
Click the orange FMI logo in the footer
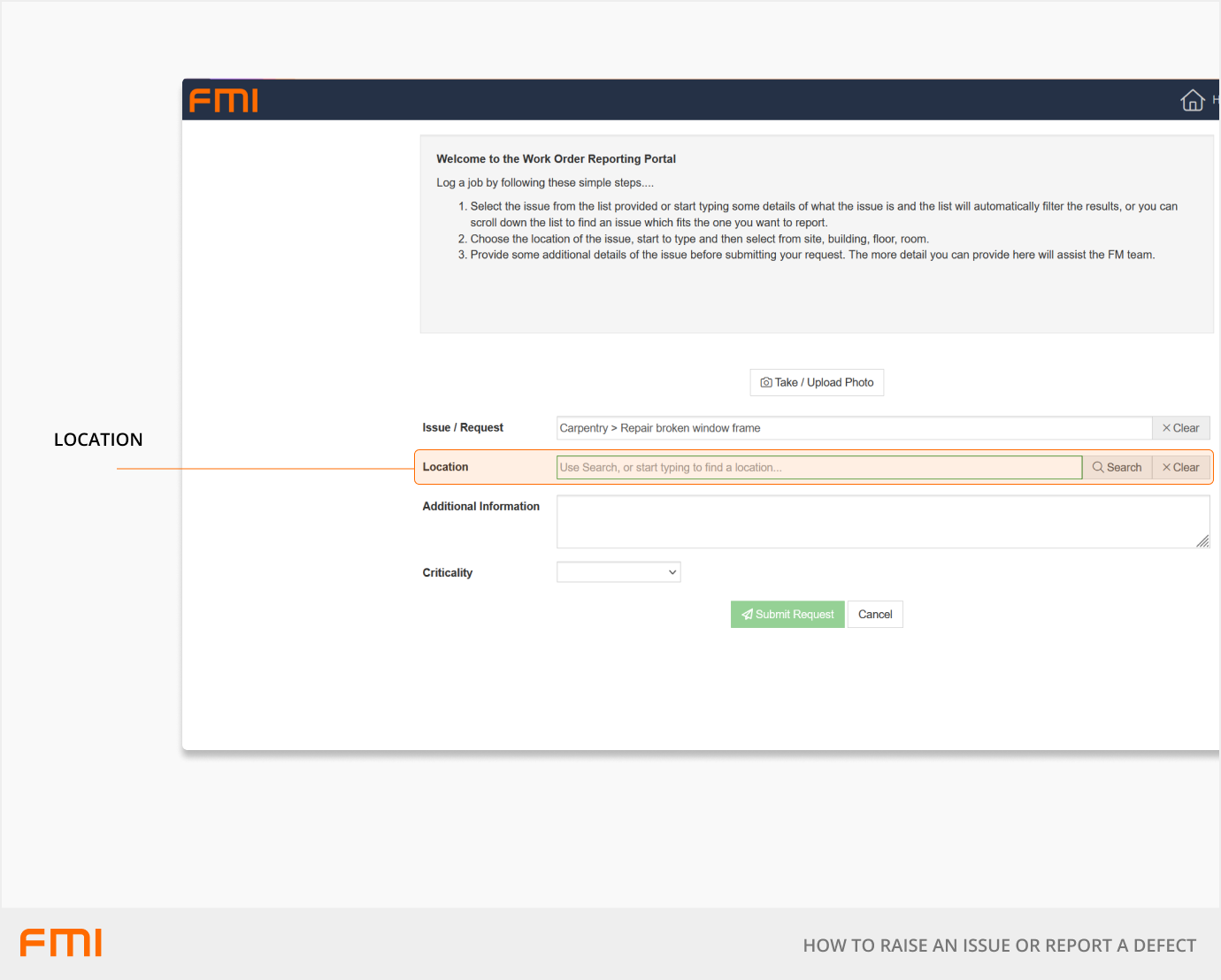pyautogui.click(x=61, y=943)
